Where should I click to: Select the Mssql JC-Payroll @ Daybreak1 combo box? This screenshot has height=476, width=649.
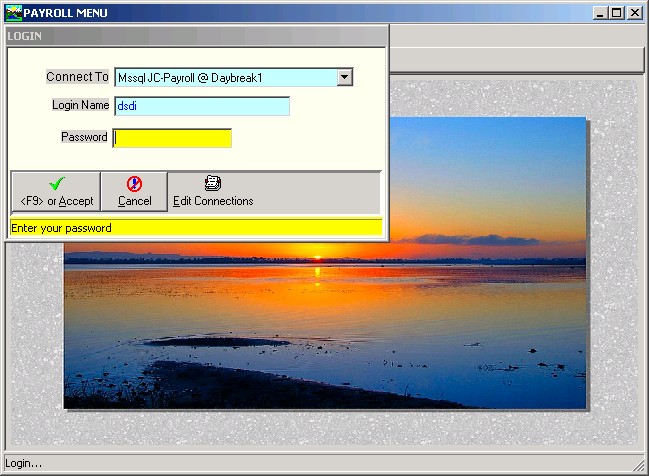(234, 77)
